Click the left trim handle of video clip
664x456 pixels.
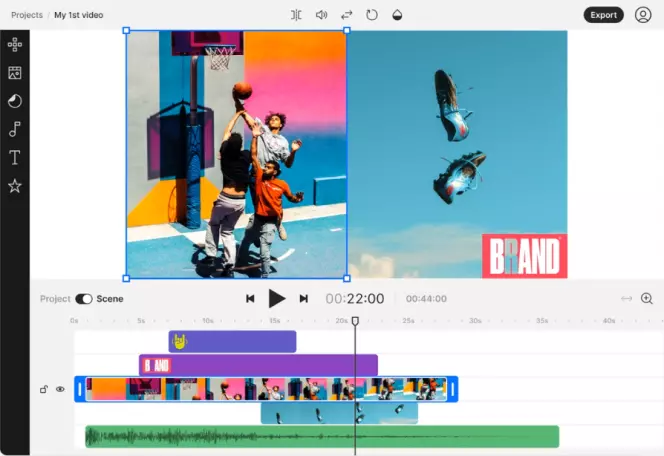80,389
